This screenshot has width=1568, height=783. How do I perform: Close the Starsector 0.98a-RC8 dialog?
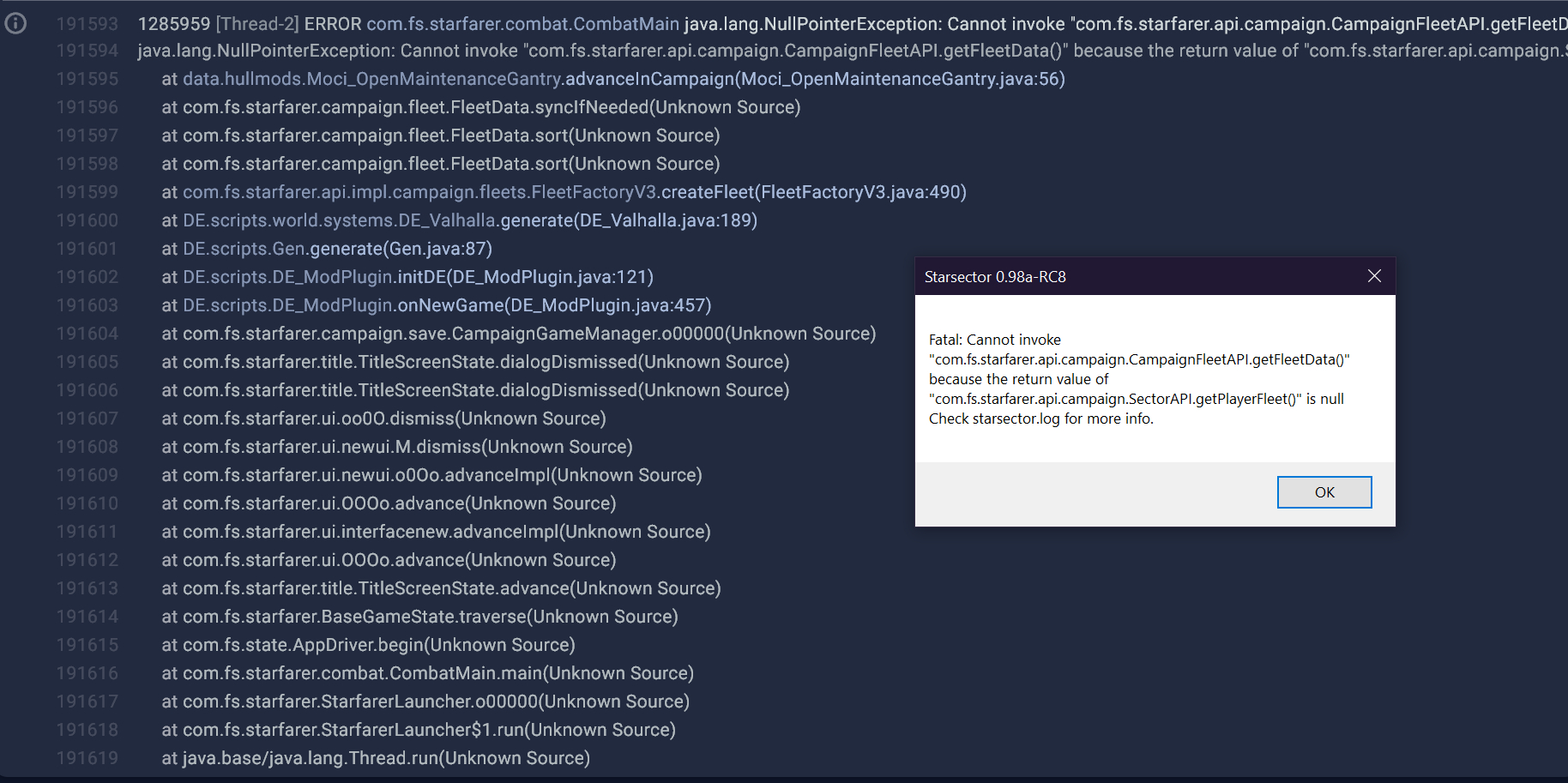coord(1374,276)
